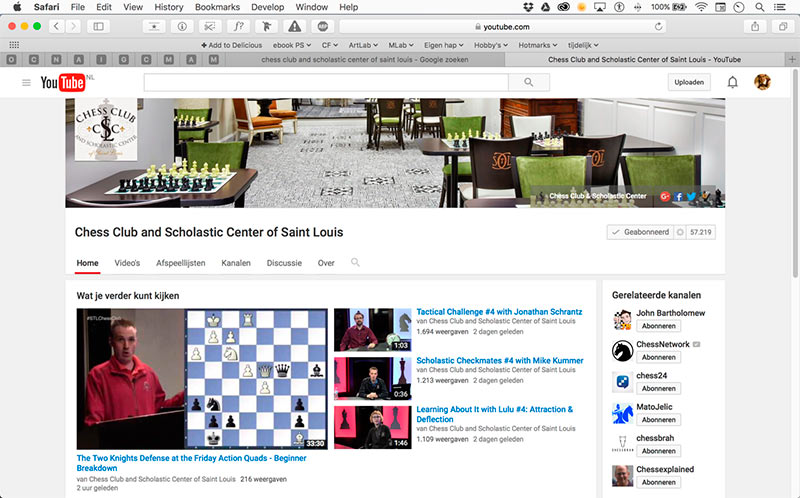Viewport: 800px width, 498px height.
Task: Click the Uploaden button
Action: point(689,82)
